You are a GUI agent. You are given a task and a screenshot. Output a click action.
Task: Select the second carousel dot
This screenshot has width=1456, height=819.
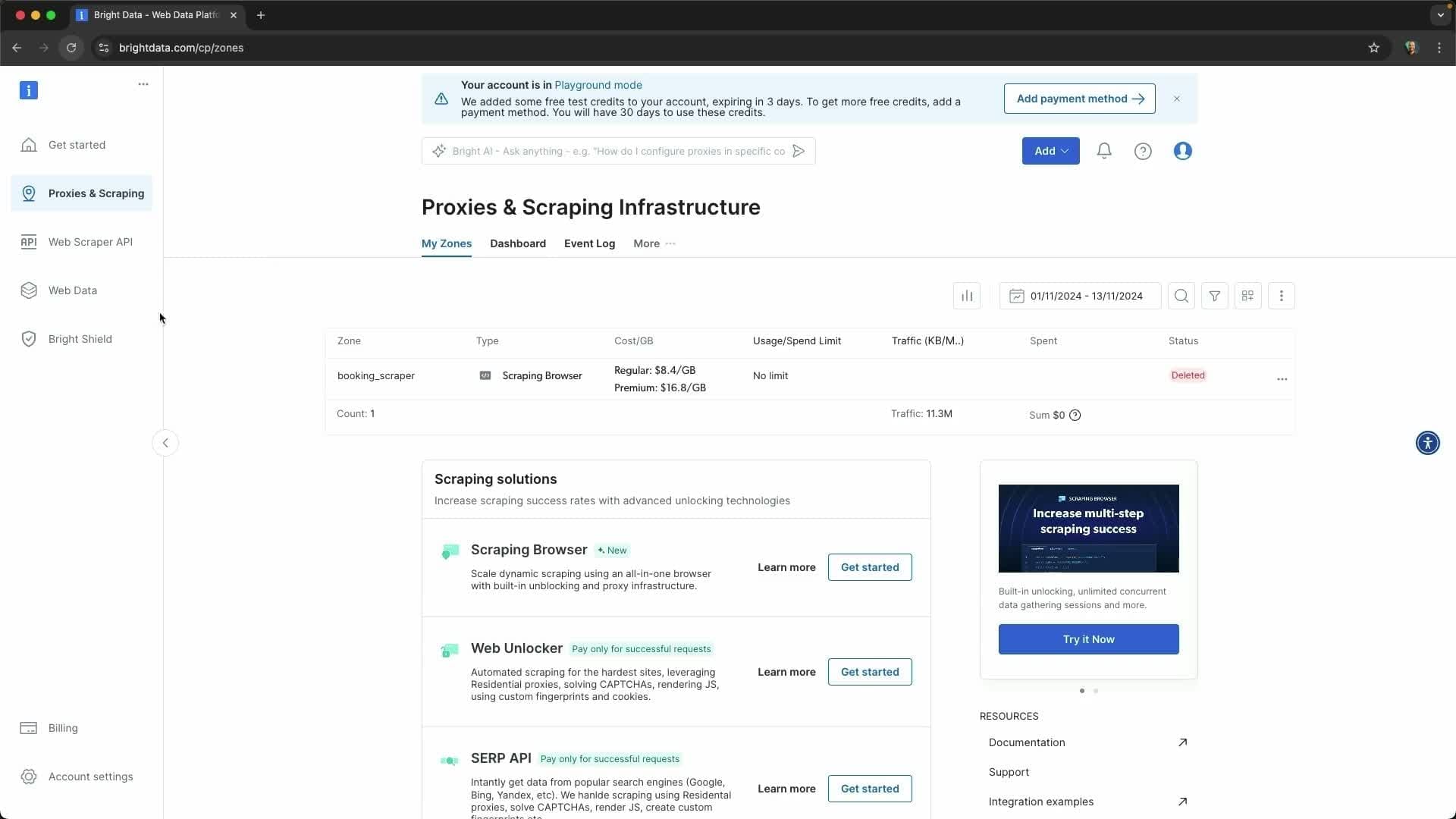[x=1096, y=691]
